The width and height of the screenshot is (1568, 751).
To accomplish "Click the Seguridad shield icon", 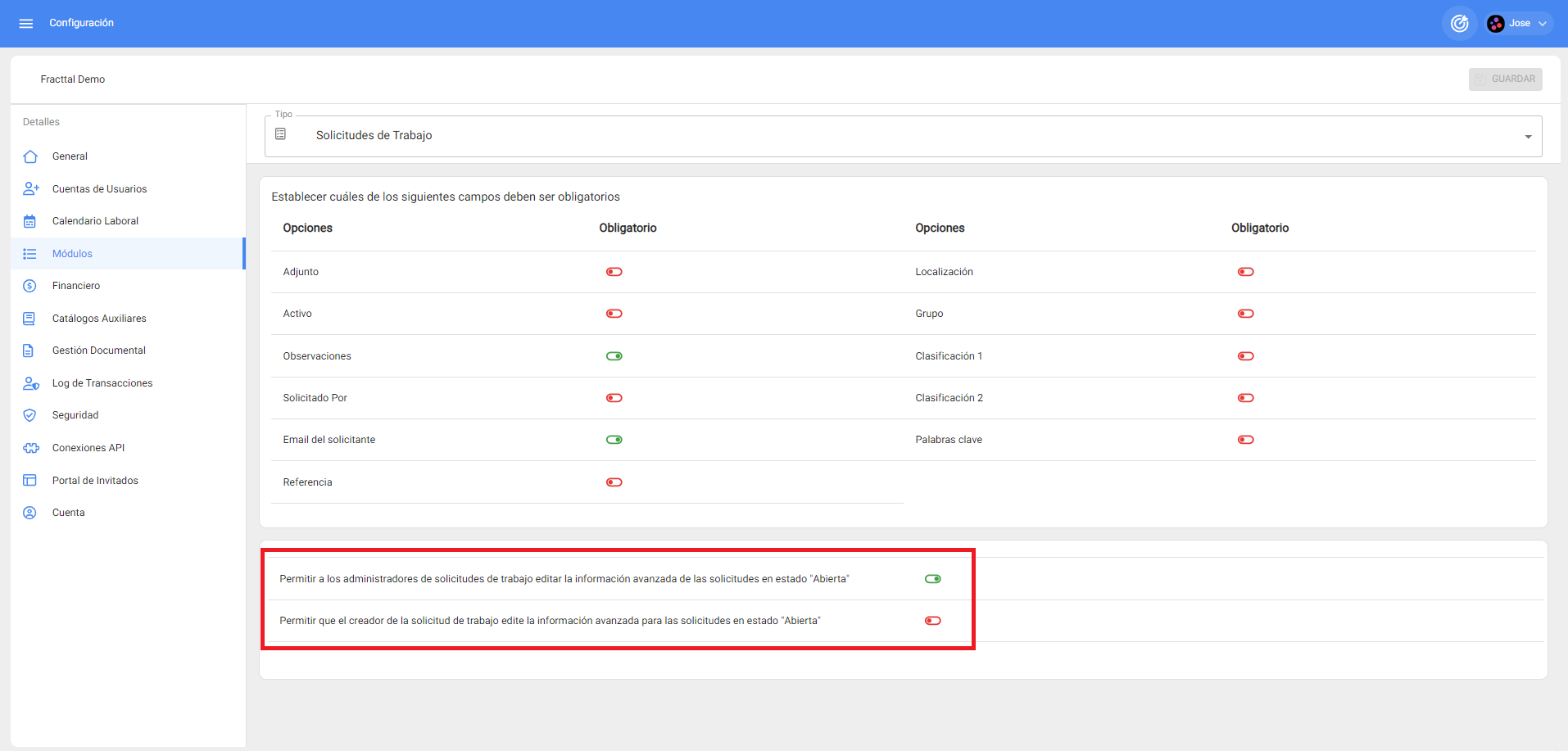I will [30, 415].
